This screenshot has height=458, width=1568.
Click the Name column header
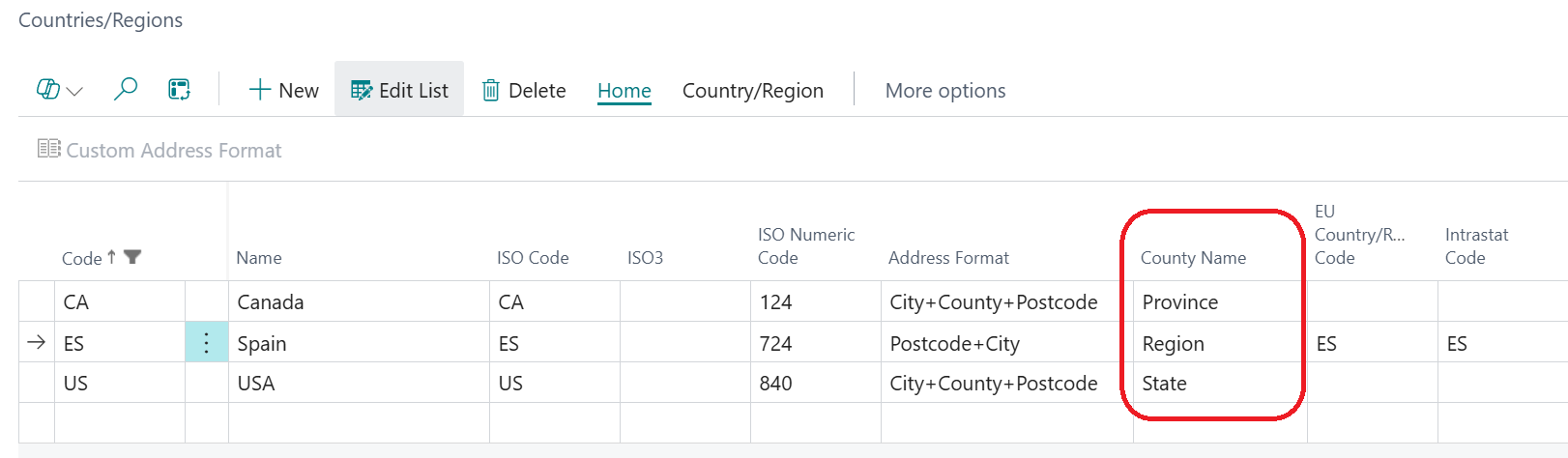259,258
